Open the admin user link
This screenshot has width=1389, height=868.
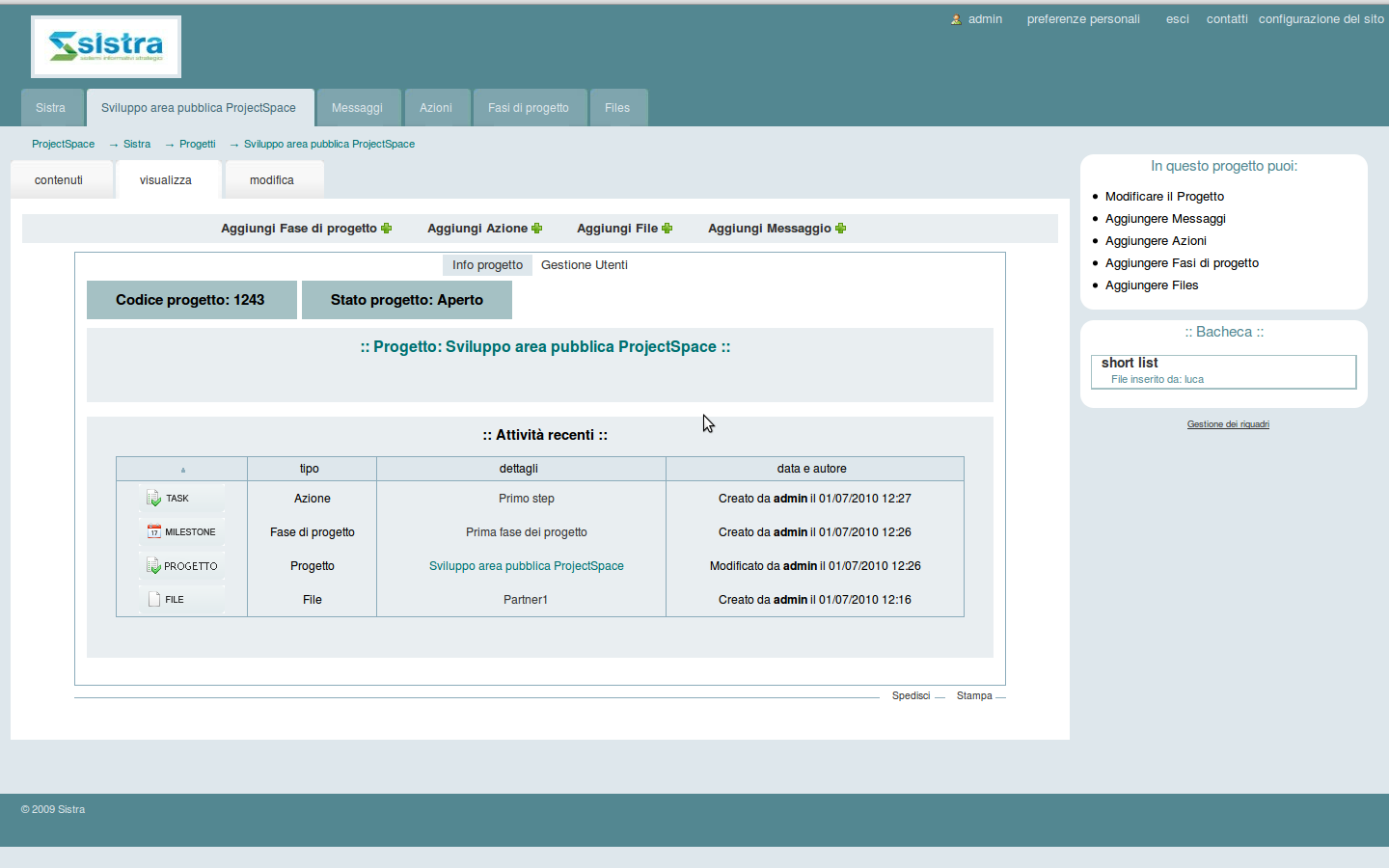pos(985,19)
